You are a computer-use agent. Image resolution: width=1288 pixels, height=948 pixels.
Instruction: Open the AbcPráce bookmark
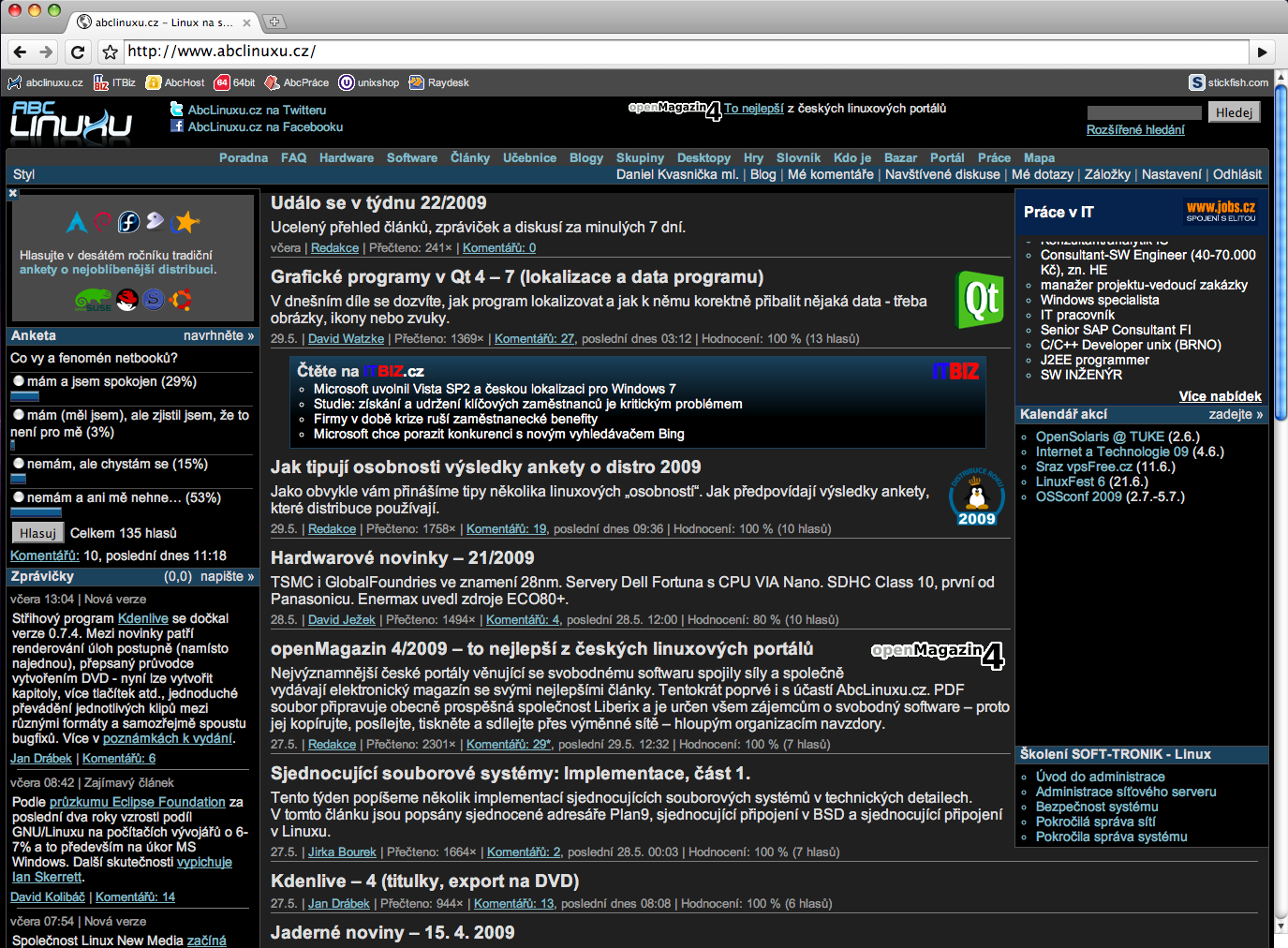pos(297,82)
